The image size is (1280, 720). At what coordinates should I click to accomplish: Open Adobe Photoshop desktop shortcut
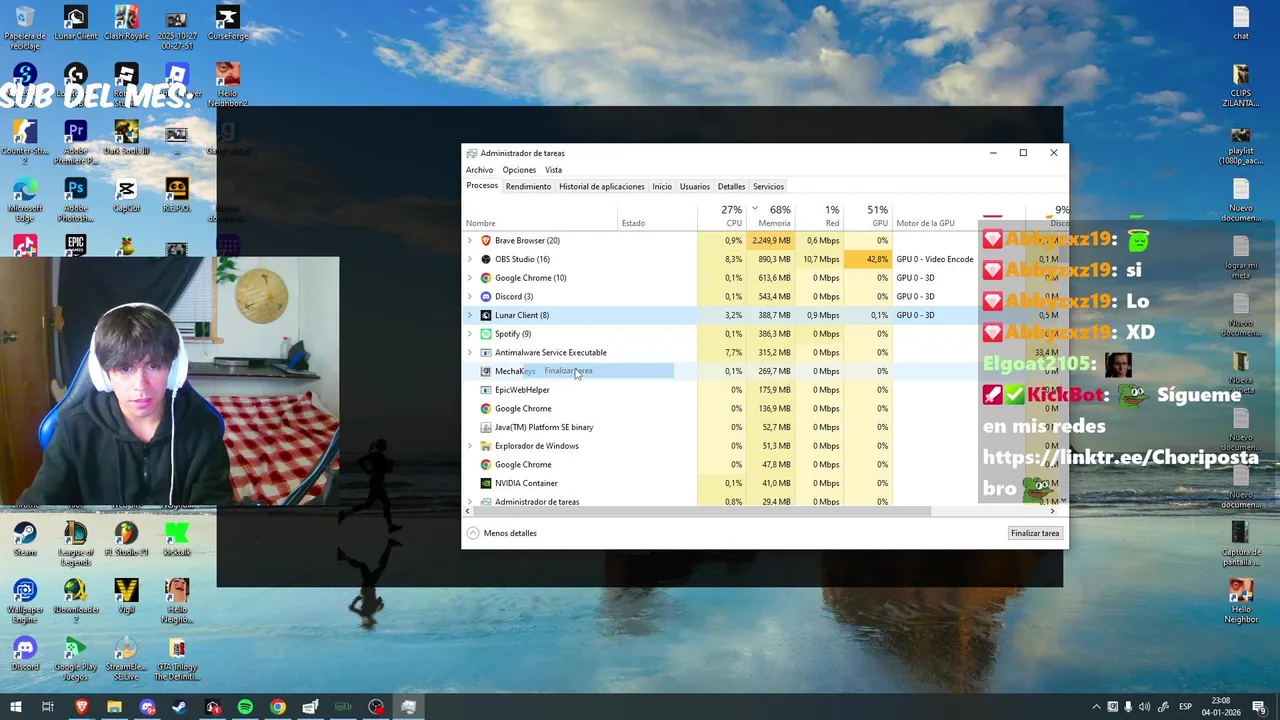[75, 200]
